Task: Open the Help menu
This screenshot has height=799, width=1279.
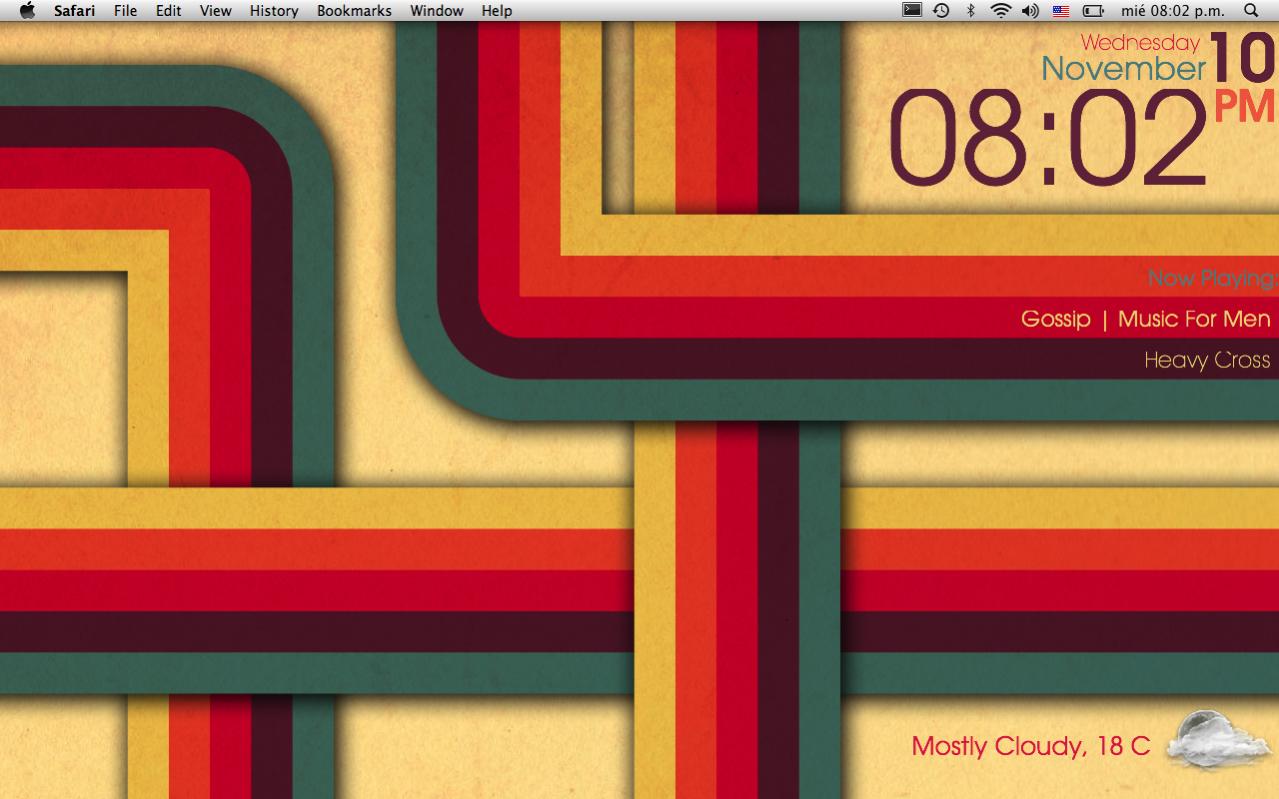Action: 497,10
